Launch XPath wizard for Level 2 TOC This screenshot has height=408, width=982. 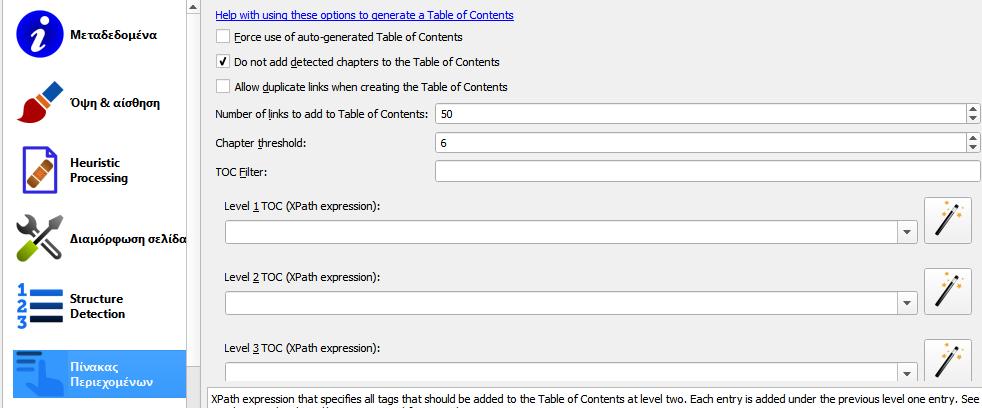point(948,291)
